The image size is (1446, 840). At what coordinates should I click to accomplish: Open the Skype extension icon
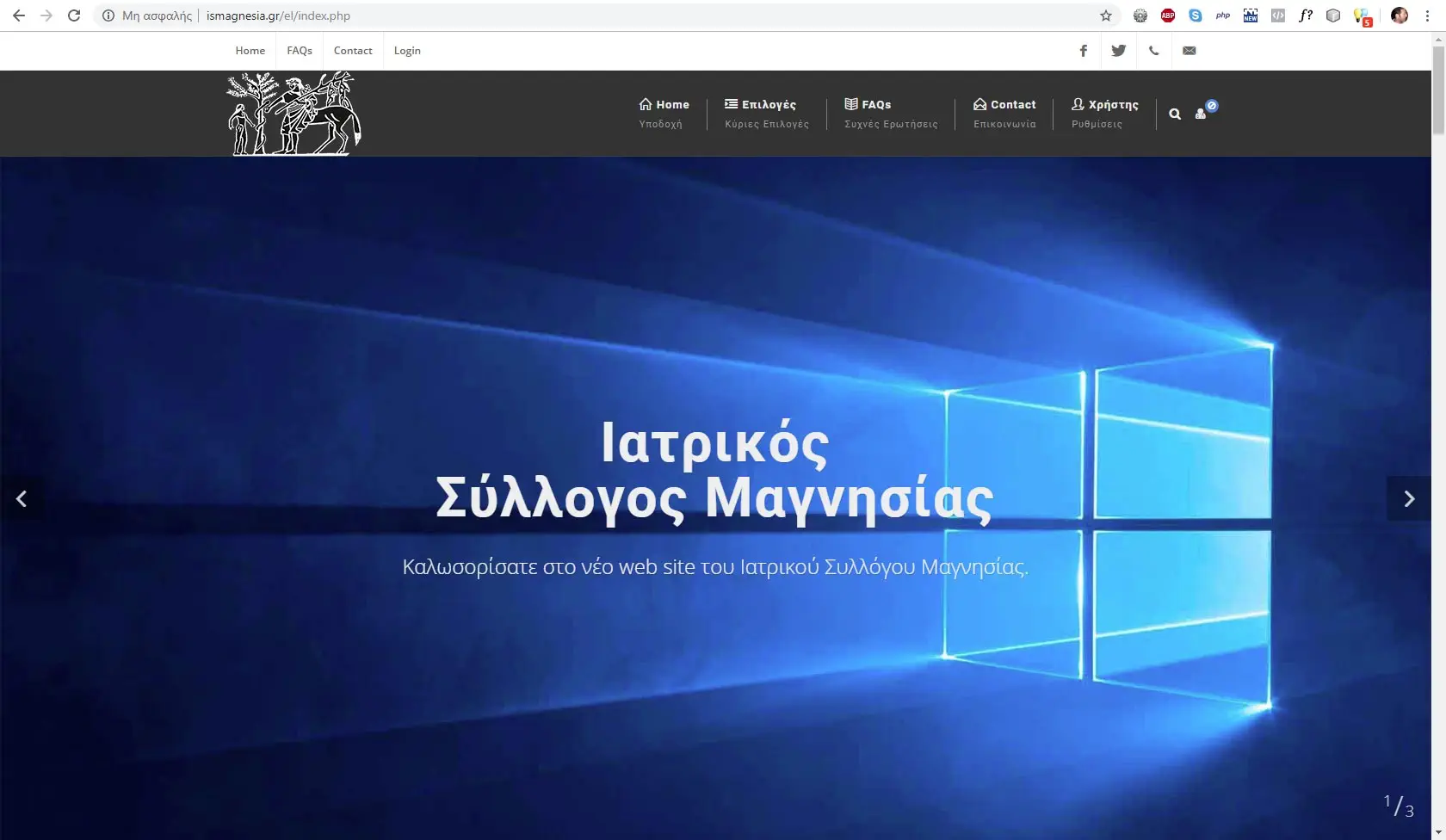pos(1196,15)
